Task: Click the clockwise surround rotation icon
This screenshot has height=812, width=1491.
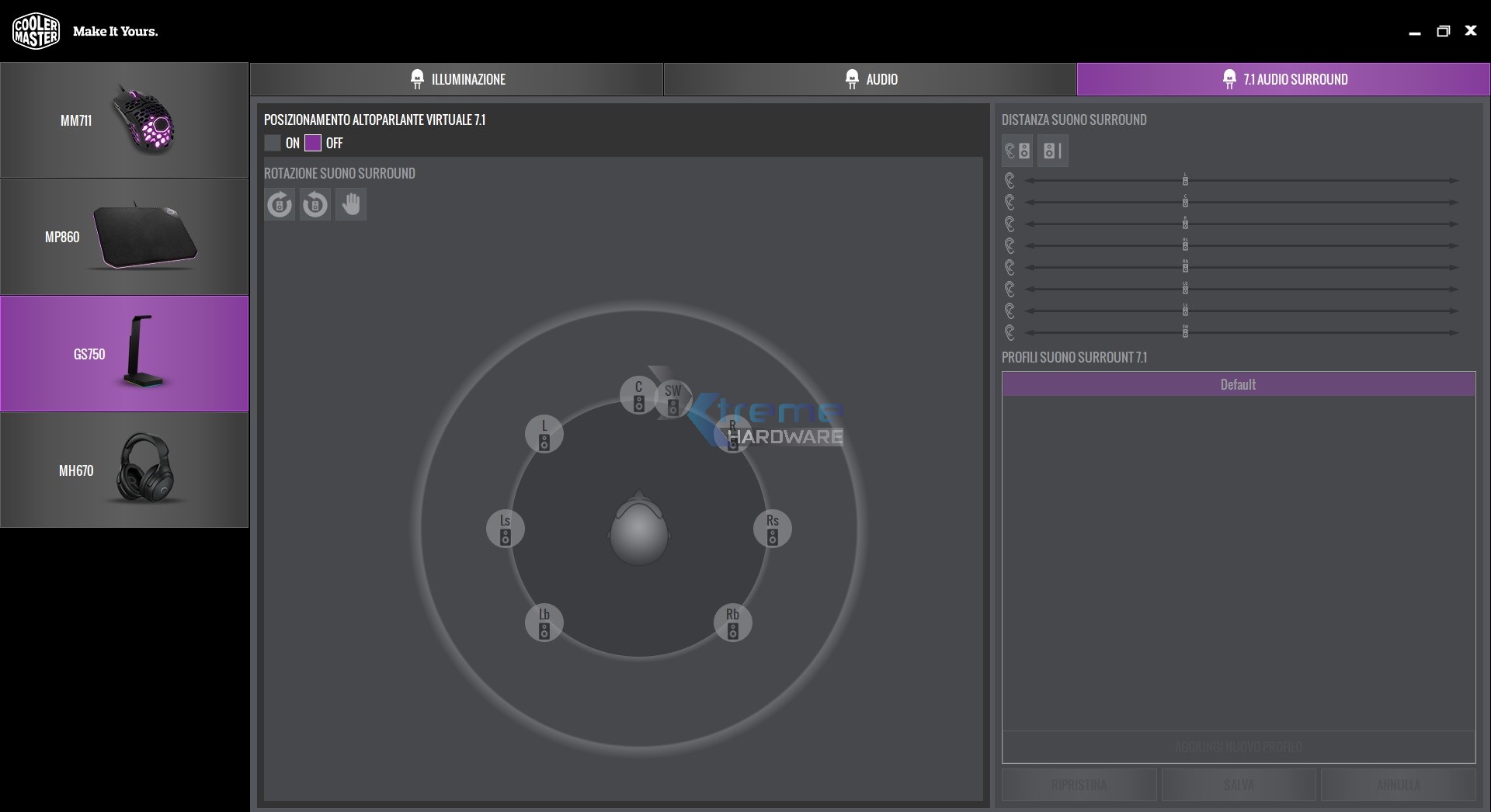Action: tap(280, 205)
